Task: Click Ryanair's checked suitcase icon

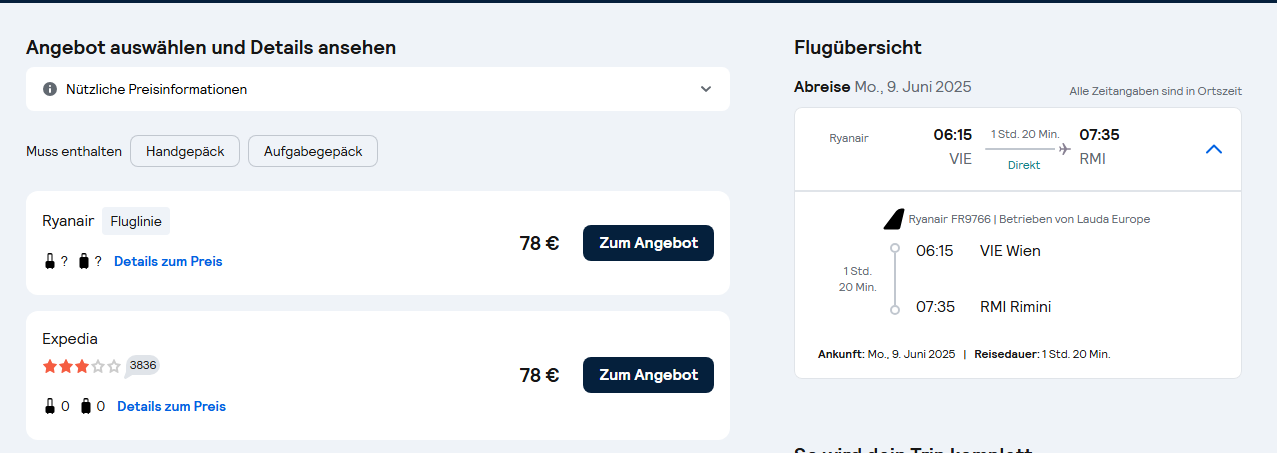Action: [x=84, y=261]
